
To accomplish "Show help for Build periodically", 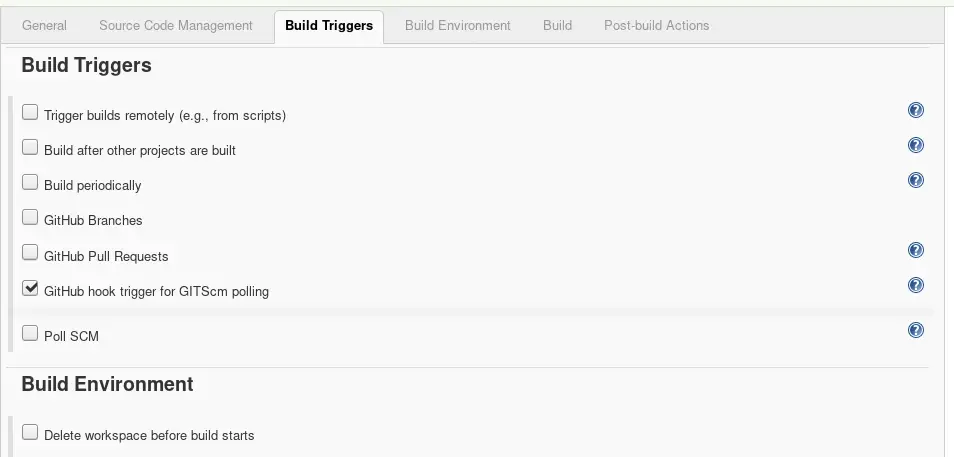I will tap(916, 180).
